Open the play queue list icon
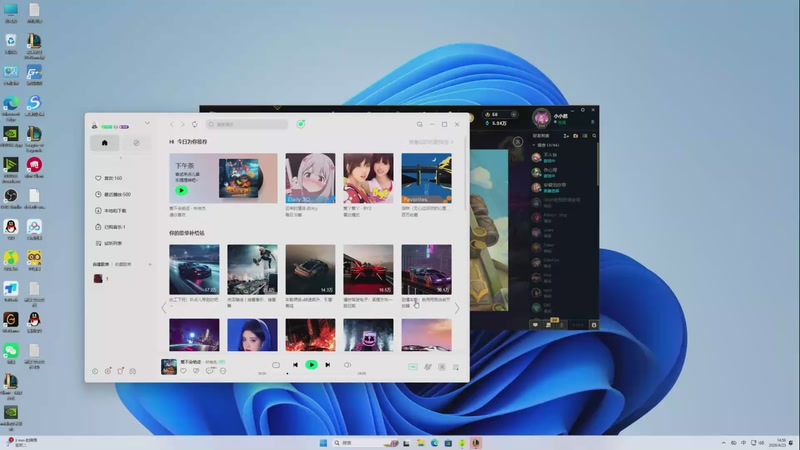Screen dimensions: 800x450 coord(456,367)
